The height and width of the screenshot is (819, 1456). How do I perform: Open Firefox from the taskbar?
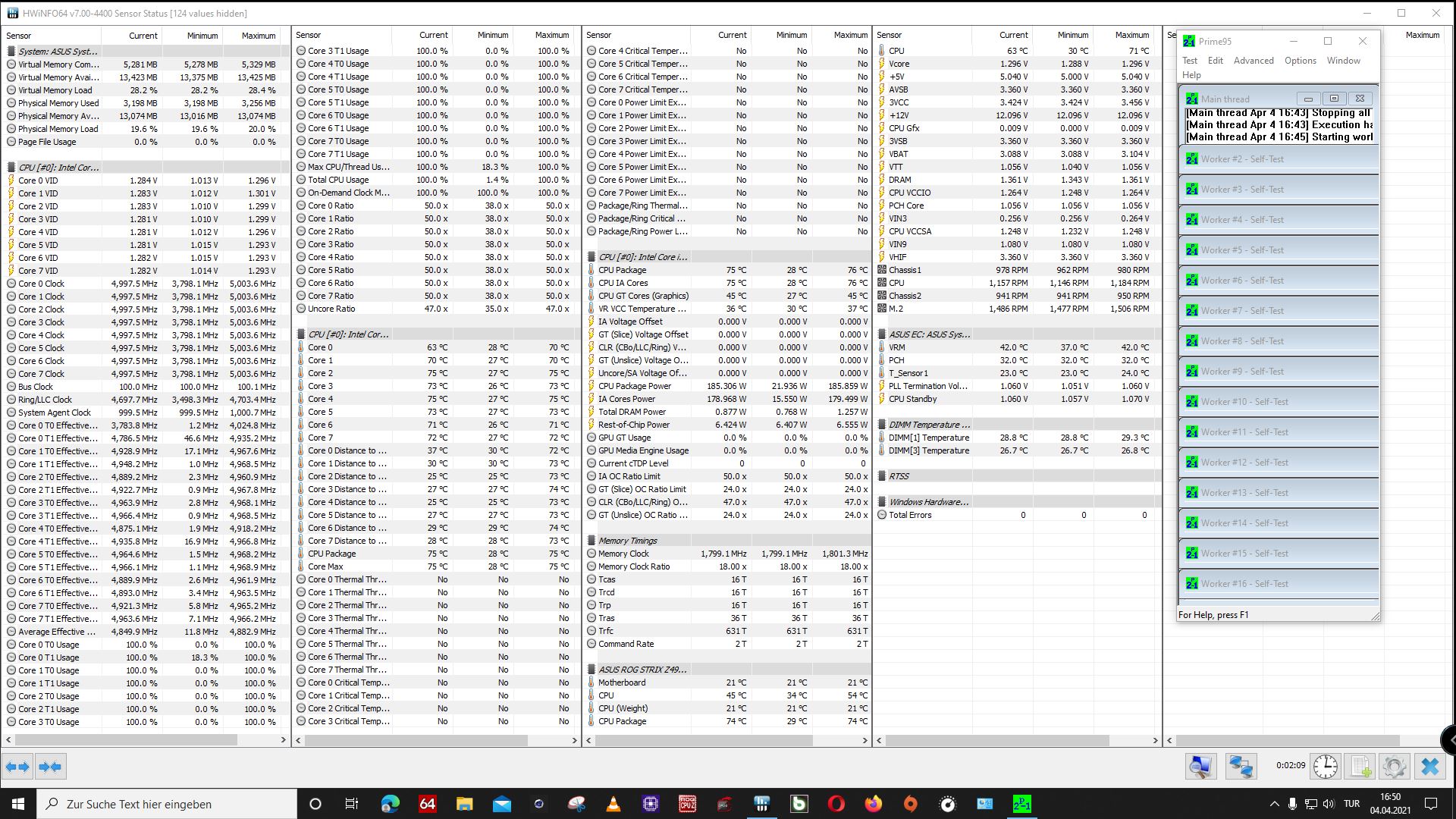(873, 804)
